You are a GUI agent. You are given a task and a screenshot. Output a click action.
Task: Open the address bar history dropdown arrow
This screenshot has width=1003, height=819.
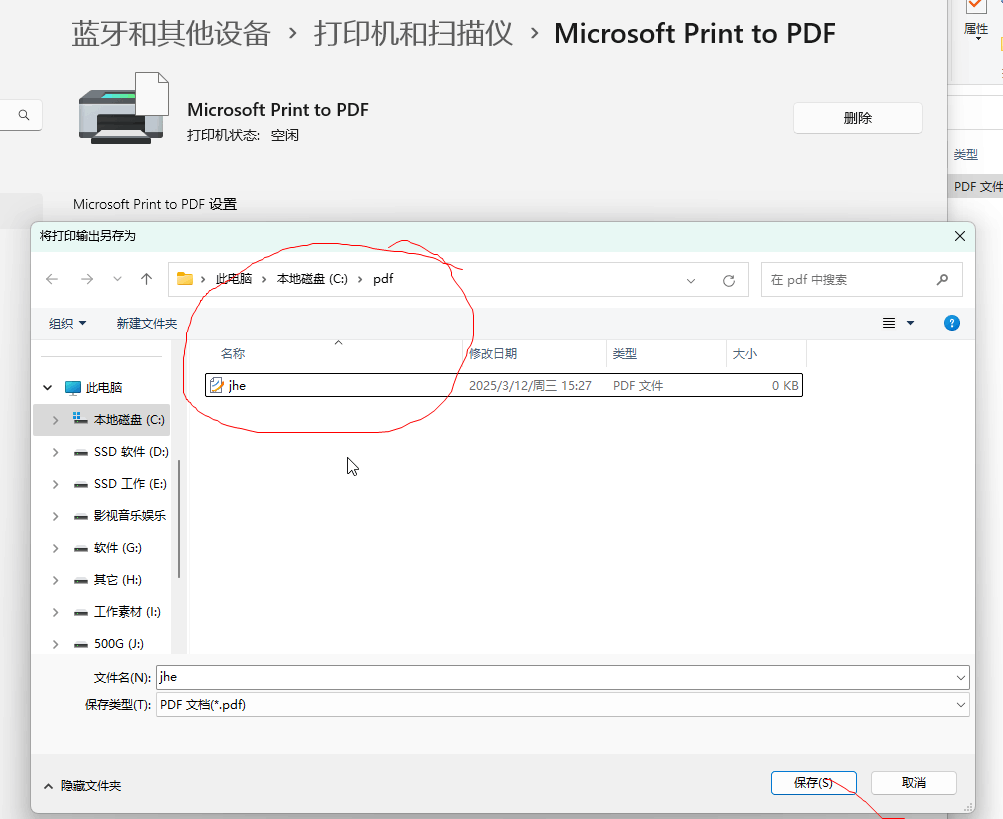(x=690, y=279)
